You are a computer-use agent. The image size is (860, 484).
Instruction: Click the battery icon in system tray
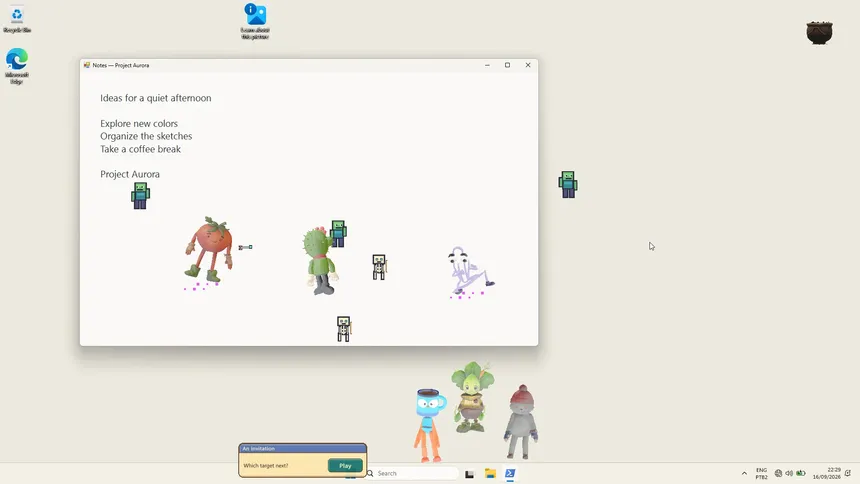tap(801, 473)
